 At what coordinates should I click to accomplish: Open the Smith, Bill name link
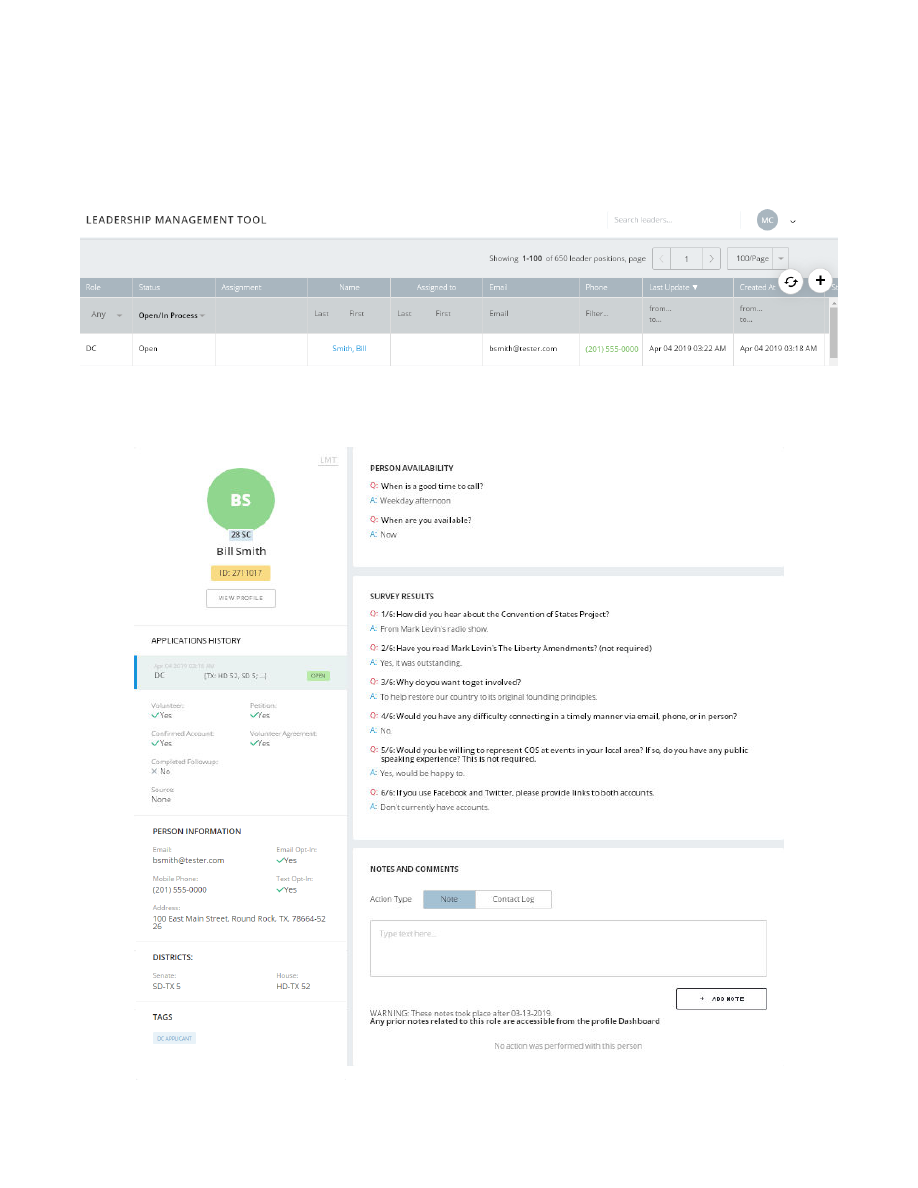(x=349, y=349)
